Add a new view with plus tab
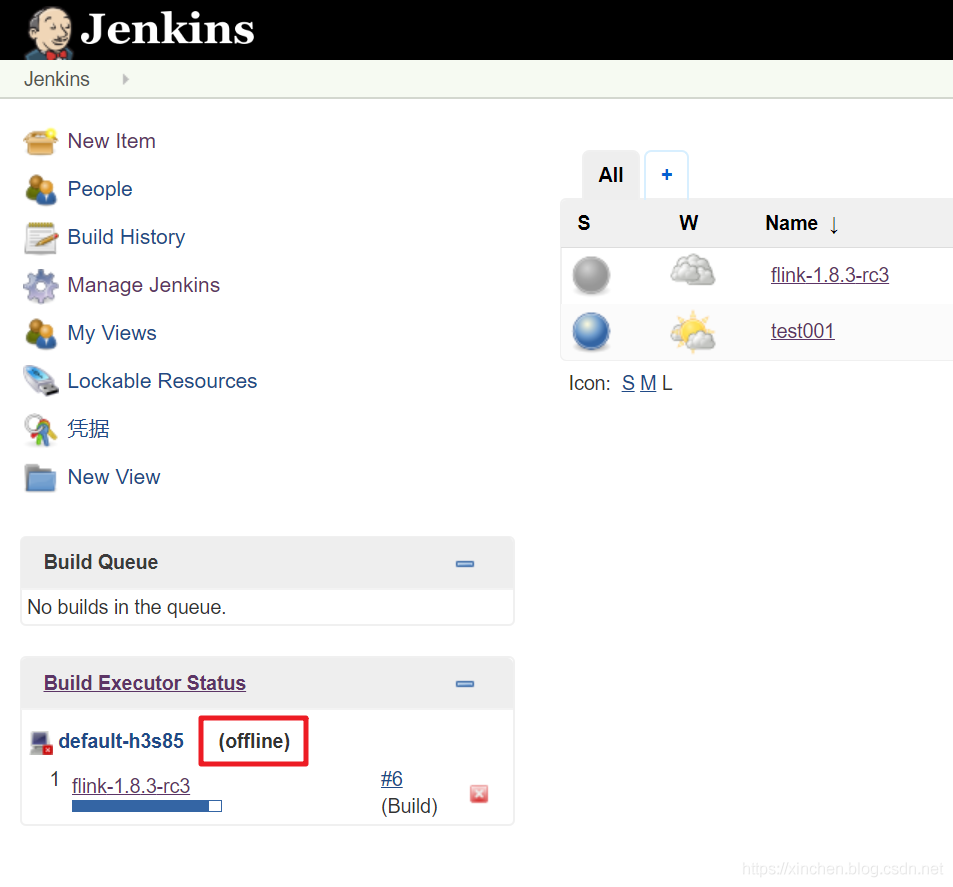The height and width of the screenshot is (887, 953). click(x=666, y=174)
